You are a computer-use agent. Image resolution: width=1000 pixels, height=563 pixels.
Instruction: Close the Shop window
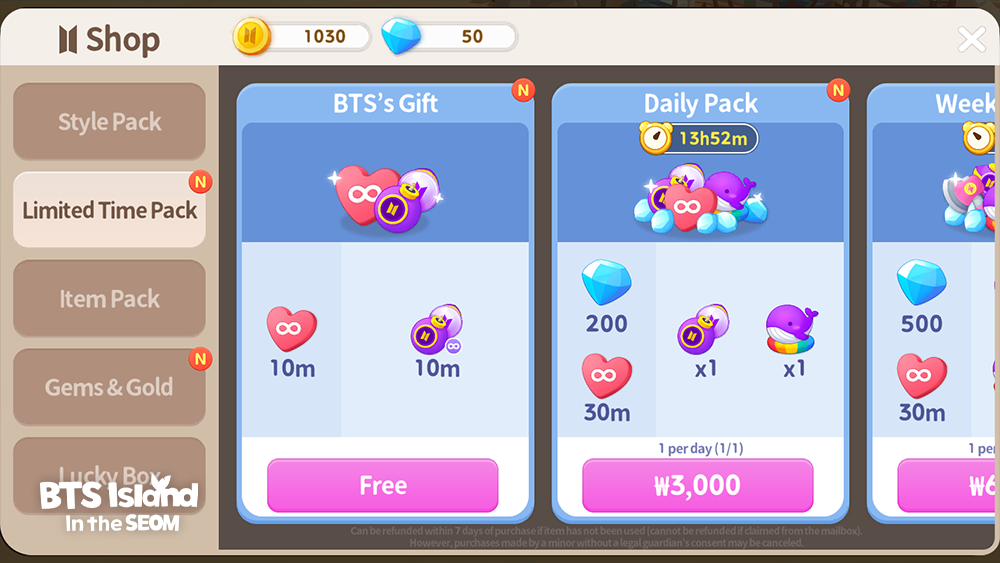click(x=971, y=40)
